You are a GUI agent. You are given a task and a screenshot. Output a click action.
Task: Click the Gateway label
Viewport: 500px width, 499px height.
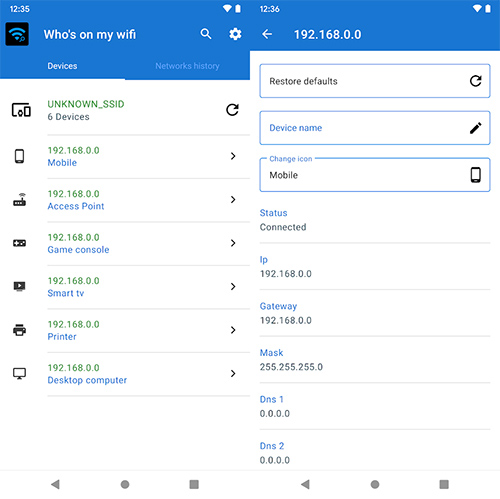[278, 306]
